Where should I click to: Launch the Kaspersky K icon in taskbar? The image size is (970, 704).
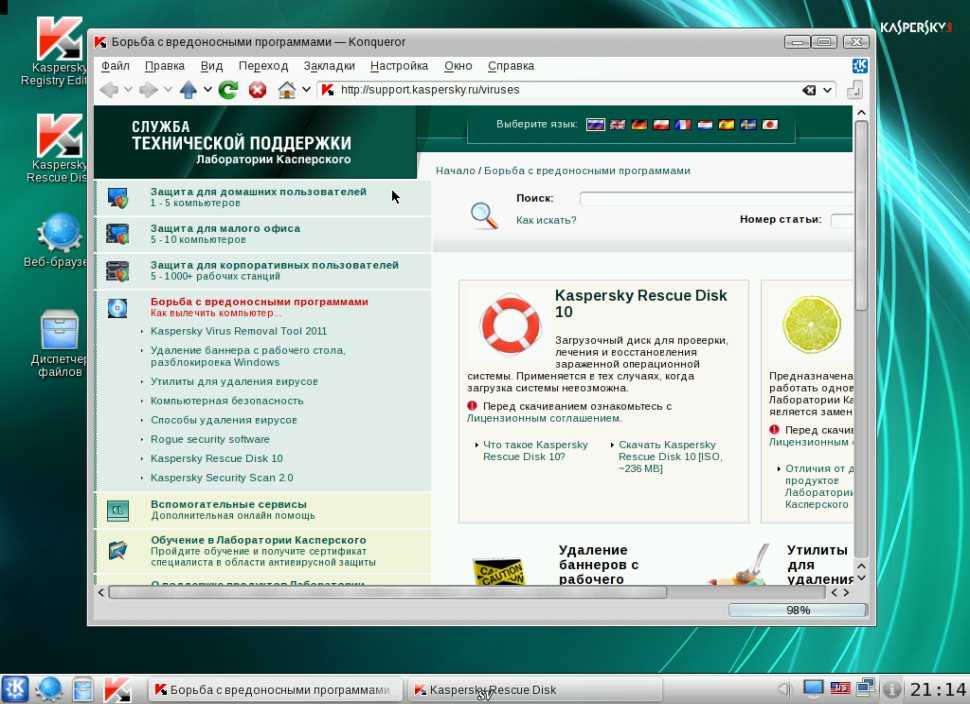[117, 689]
